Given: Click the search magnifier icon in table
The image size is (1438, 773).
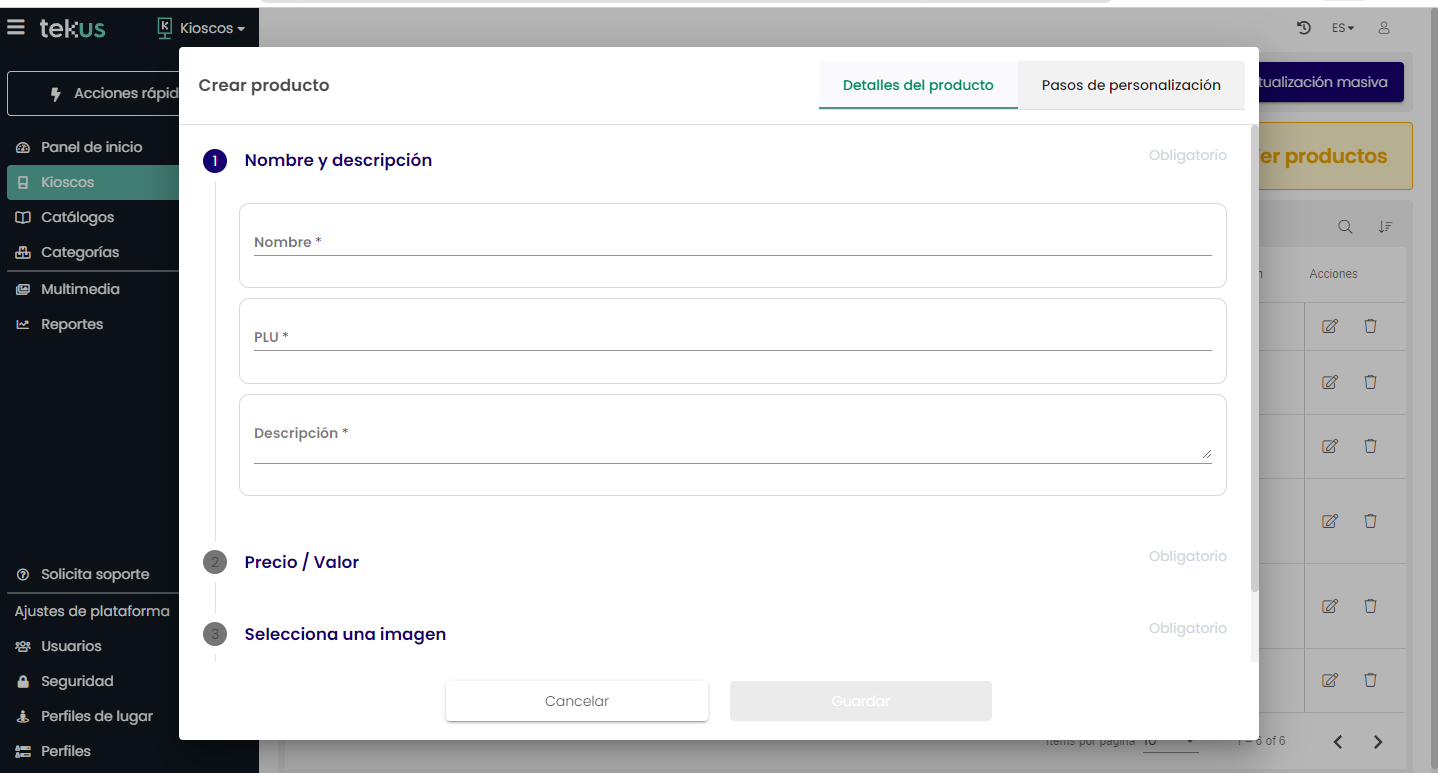Looking at the screenshot, I should (x=1346, y=227).
